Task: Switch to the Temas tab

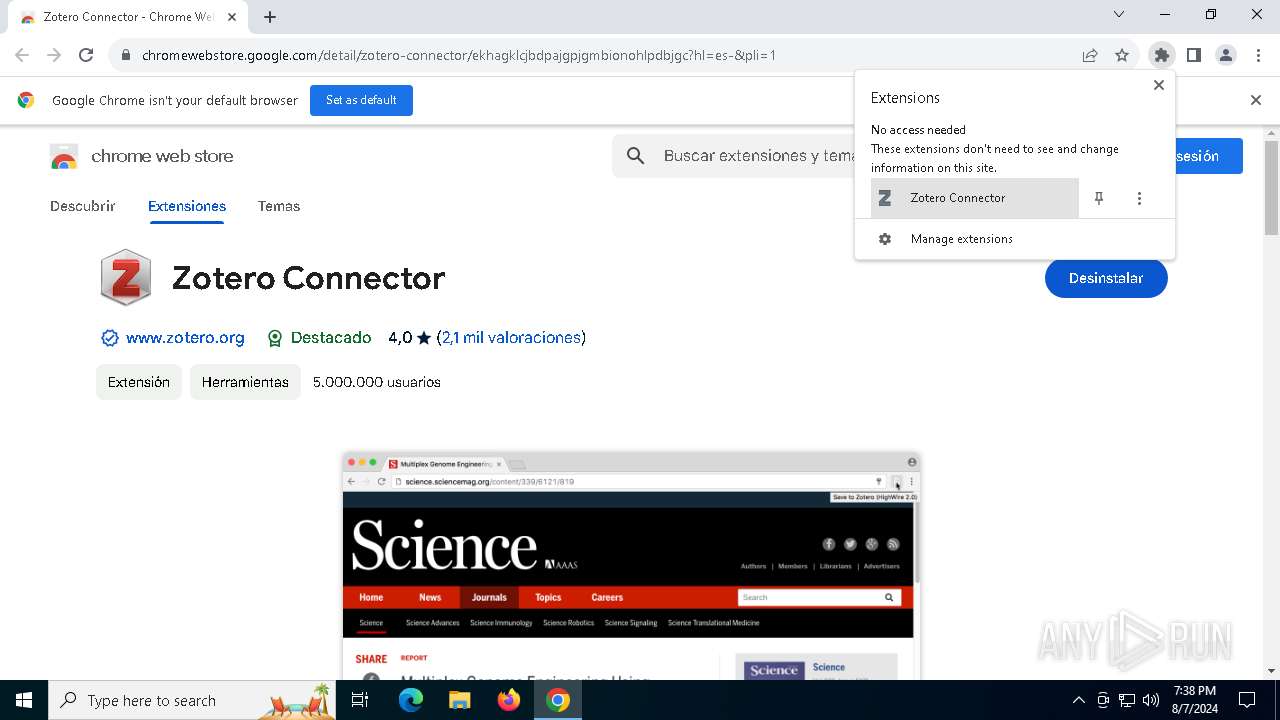Action: point(279,206)
